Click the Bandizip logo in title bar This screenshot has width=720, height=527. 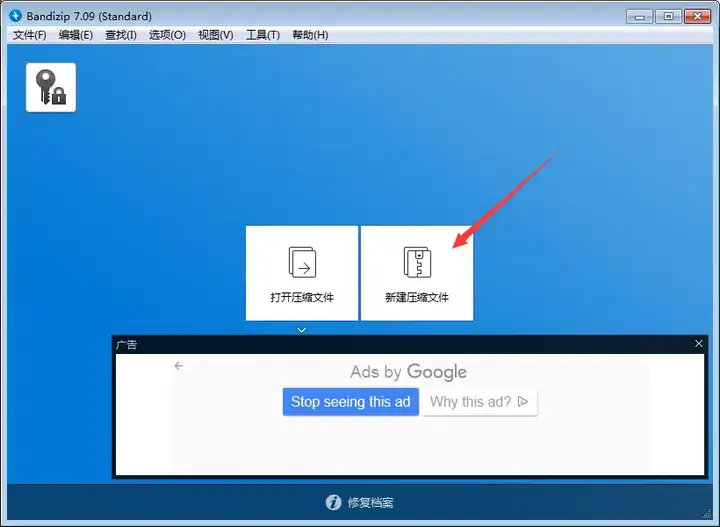click(16, 16)
